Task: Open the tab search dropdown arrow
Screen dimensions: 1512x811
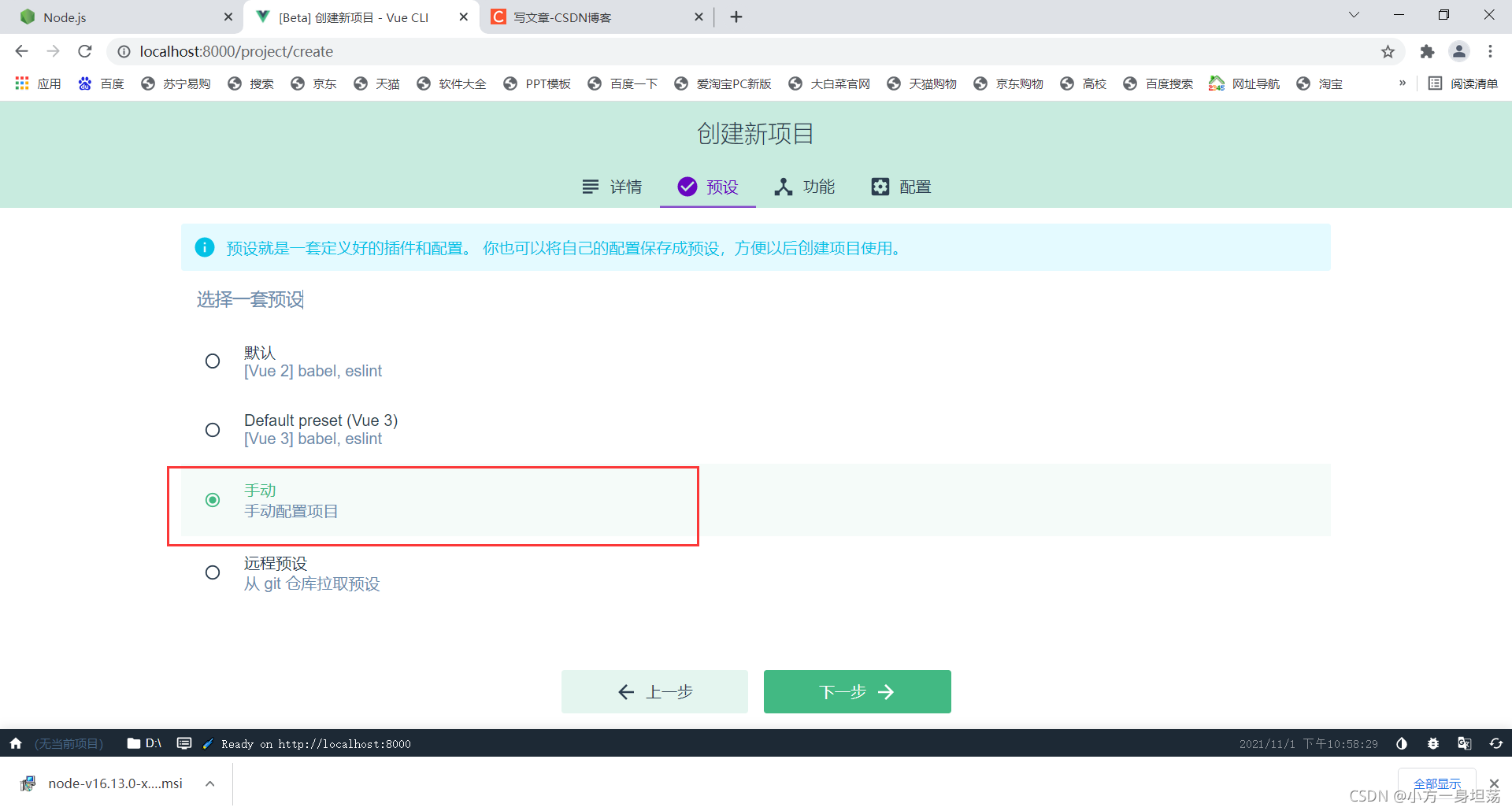Action: click(x=1354, y=15)
